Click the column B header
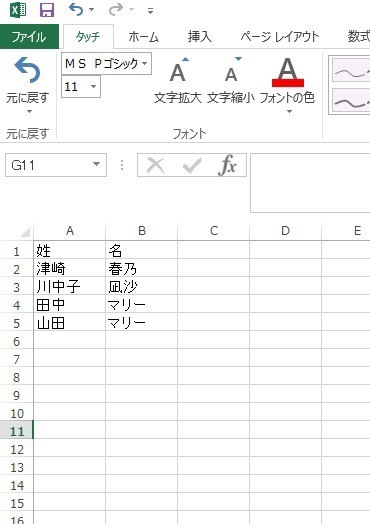Viewport: 370px width, 524px height. coord(142,231)
